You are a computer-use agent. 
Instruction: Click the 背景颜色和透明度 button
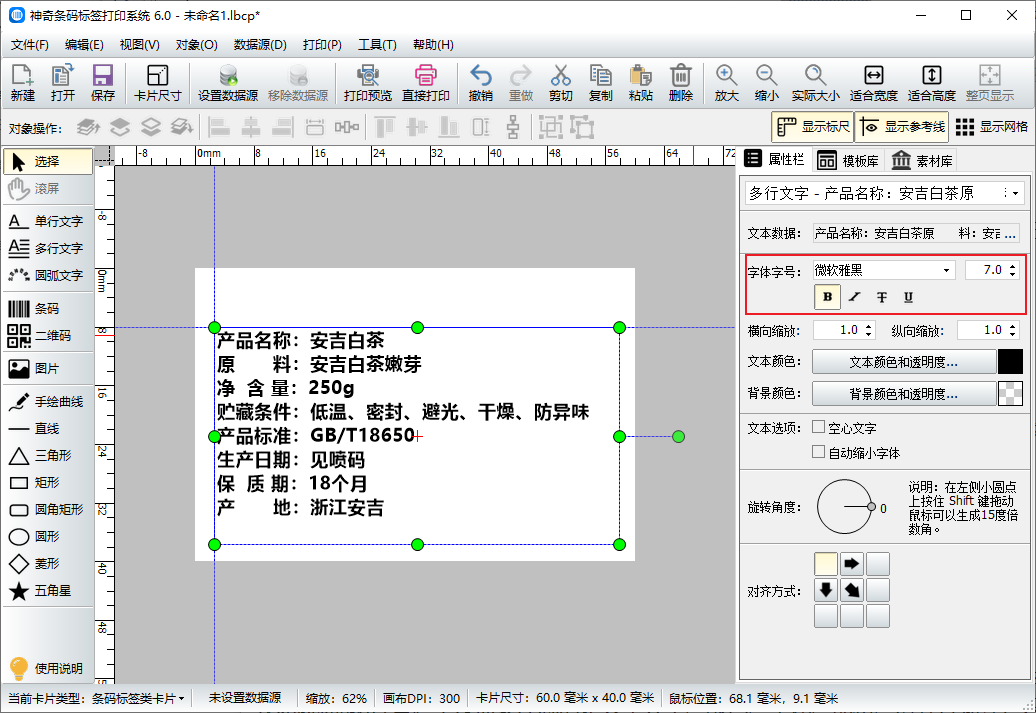[903, 394]
